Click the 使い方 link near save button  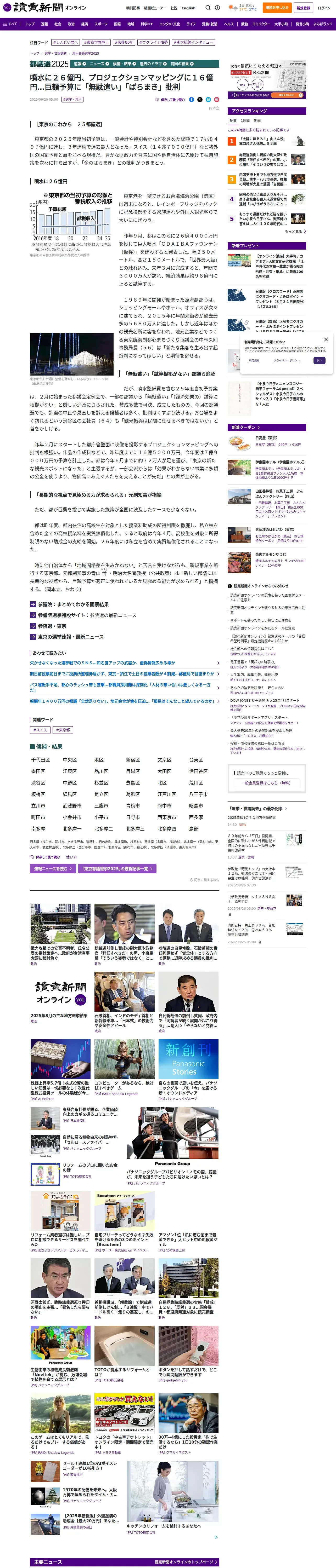click(x=71, y=857)
